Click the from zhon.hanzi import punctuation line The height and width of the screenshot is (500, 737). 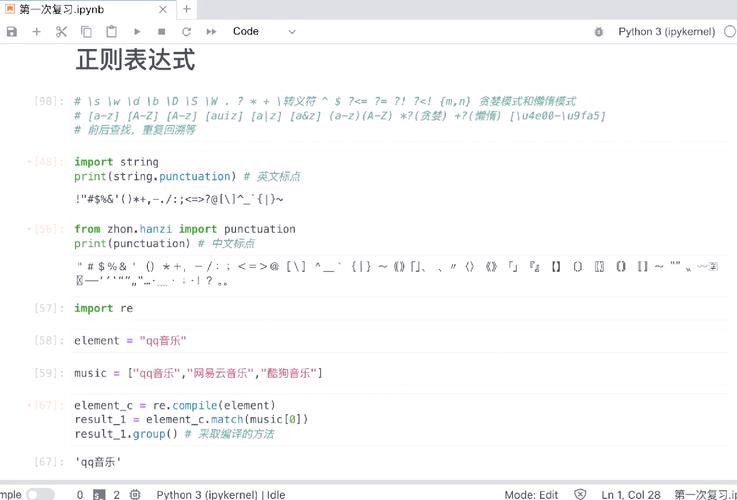pos(185,229)
